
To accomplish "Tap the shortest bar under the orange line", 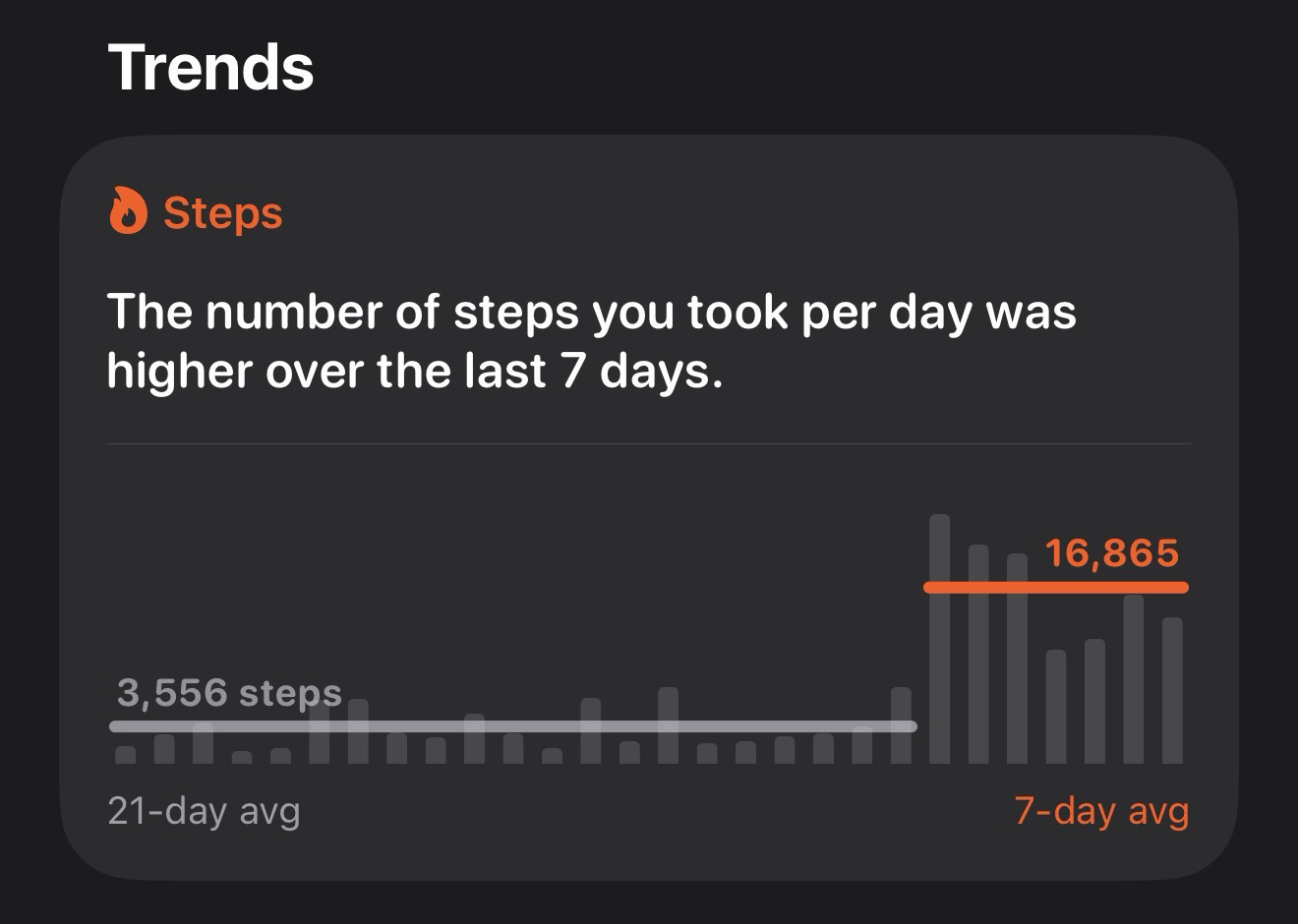I will (x=1056, y=706).
